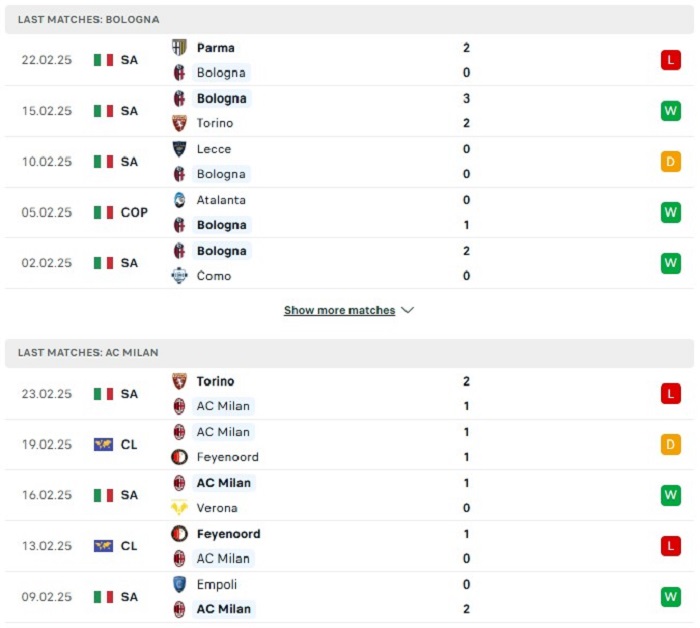The width and height of the screenshot is (700, 628).
Task: Click the Champions League flag on 19.02.25
Action: [x=103, y=444]
